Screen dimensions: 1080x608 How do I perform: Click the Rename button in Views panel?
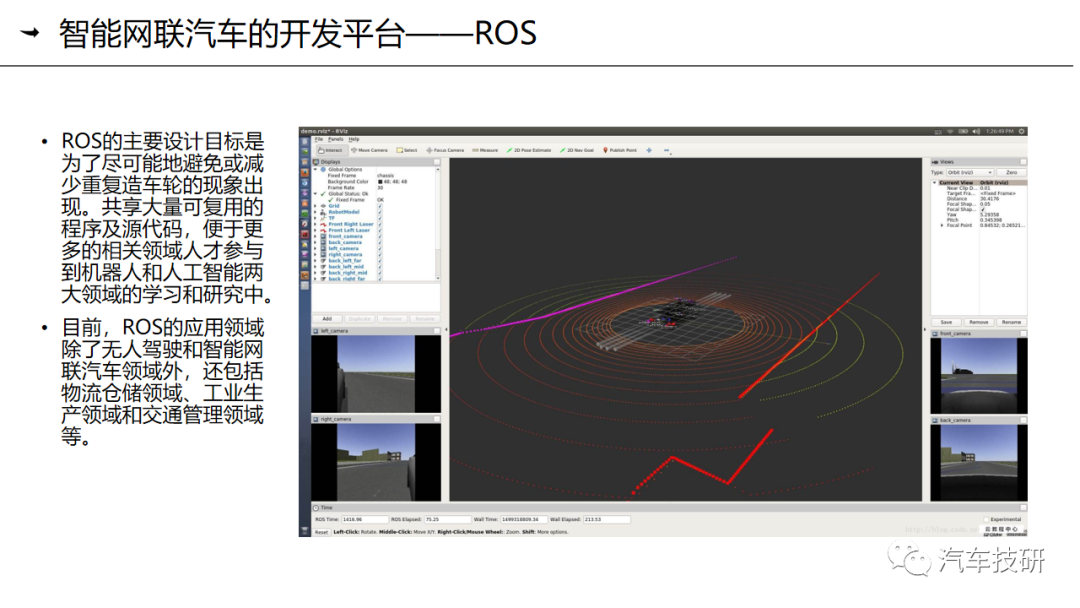coord(1011,322)
